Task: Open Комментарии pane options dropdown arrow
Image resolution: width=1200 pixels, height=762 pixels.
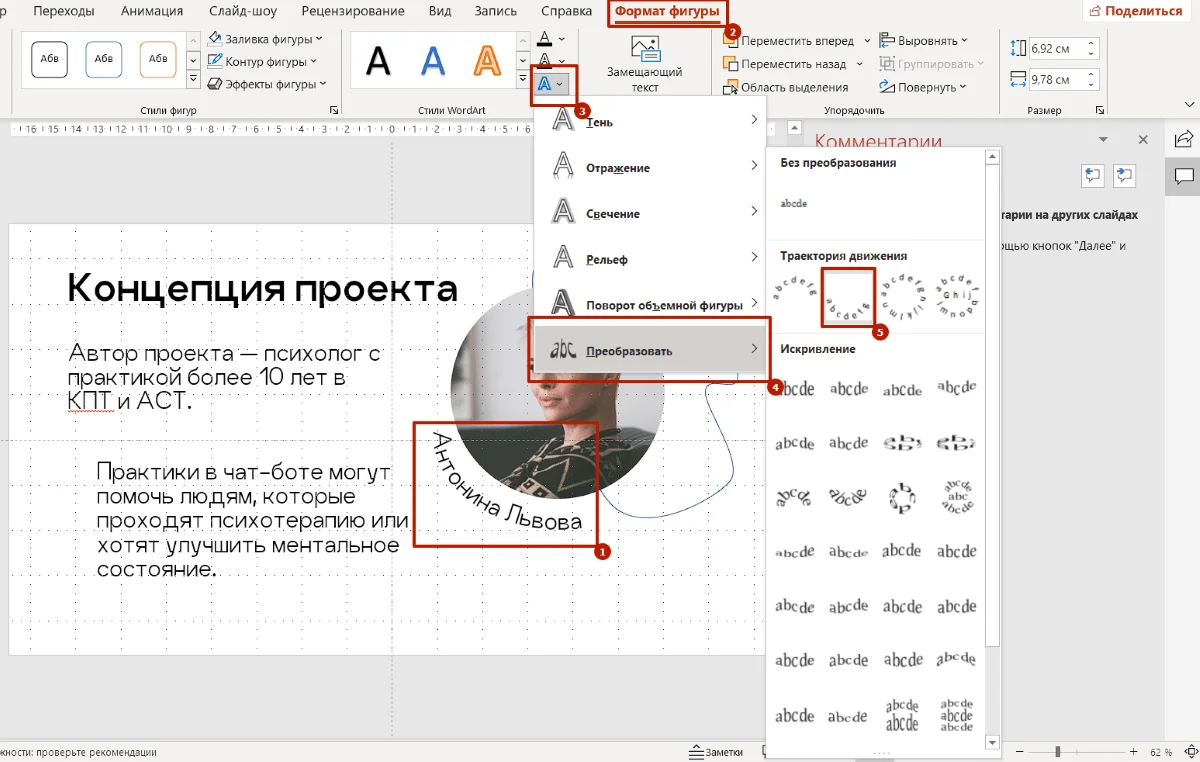Action: click(1103, 140)
